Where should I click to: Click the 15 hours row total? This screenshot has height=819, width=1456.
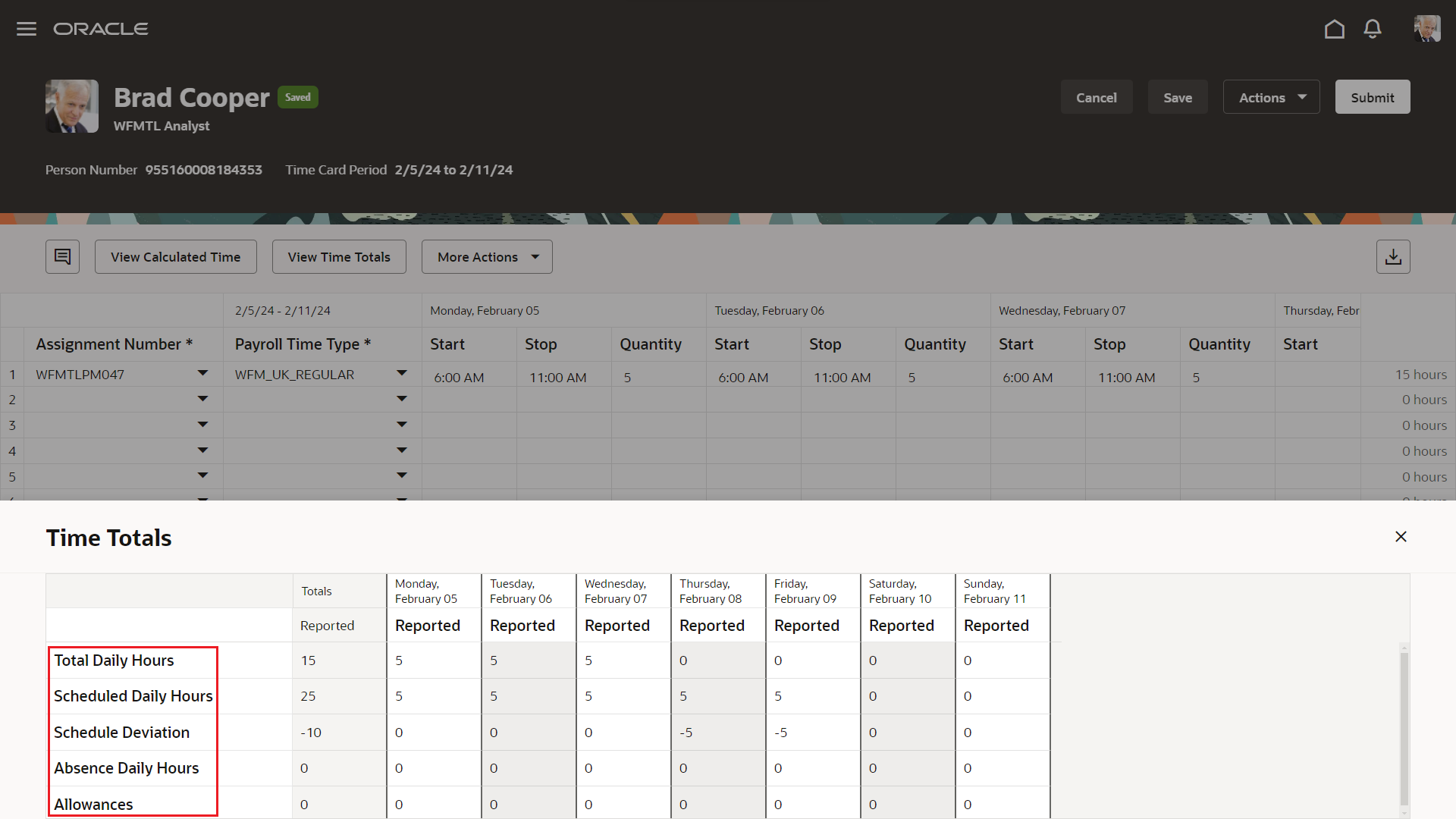pyautogui.click(x=1421, y=375)
